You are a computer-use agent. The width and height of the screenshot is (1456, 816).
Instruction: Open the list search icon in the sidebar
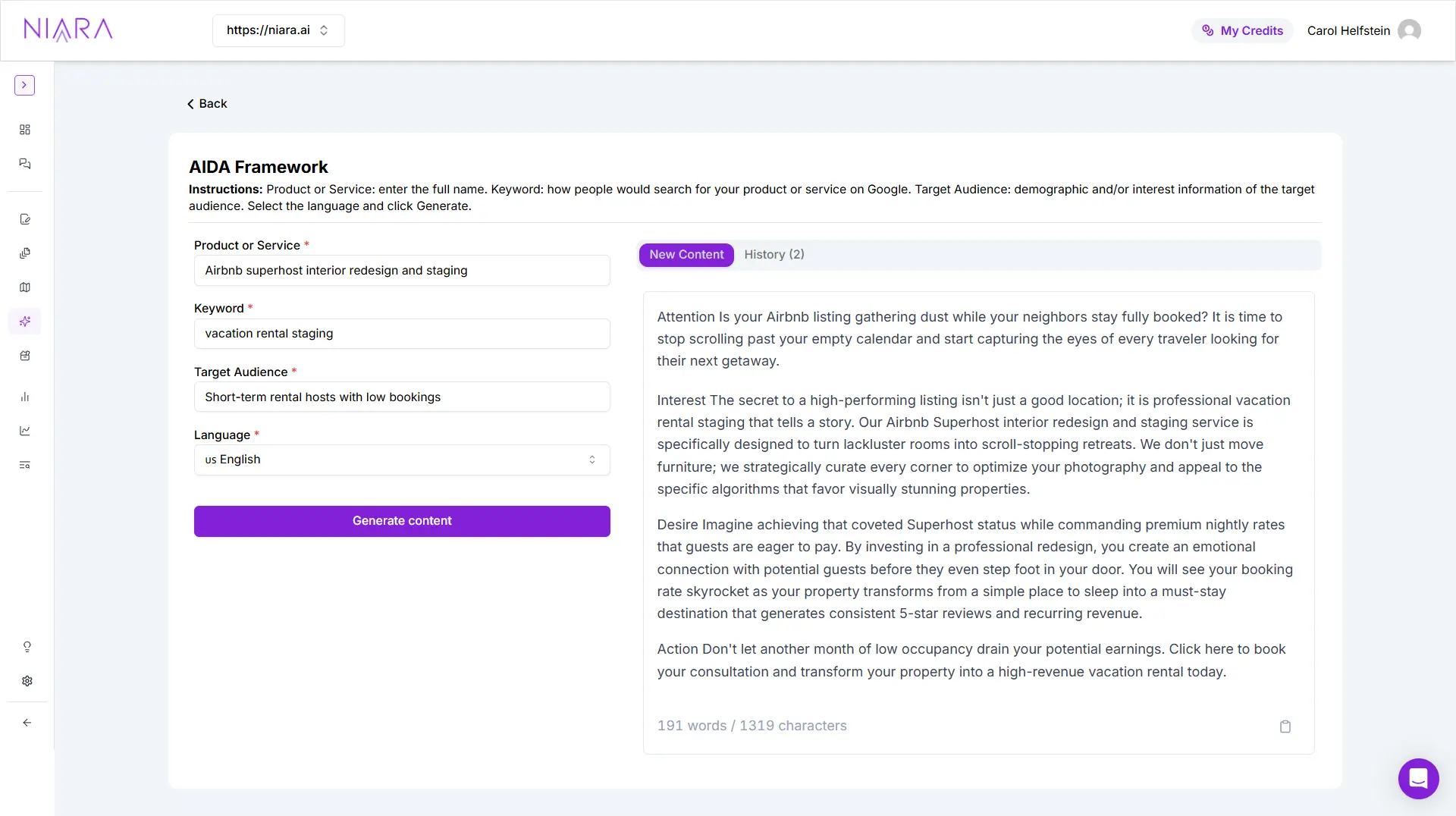pos(25,465)
